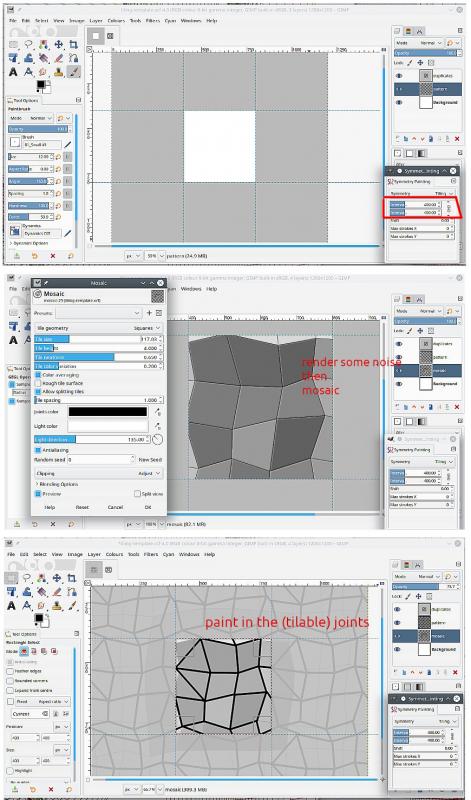
Task: Click the Reset button in Mosaic dialog
Action: [82, 508]
